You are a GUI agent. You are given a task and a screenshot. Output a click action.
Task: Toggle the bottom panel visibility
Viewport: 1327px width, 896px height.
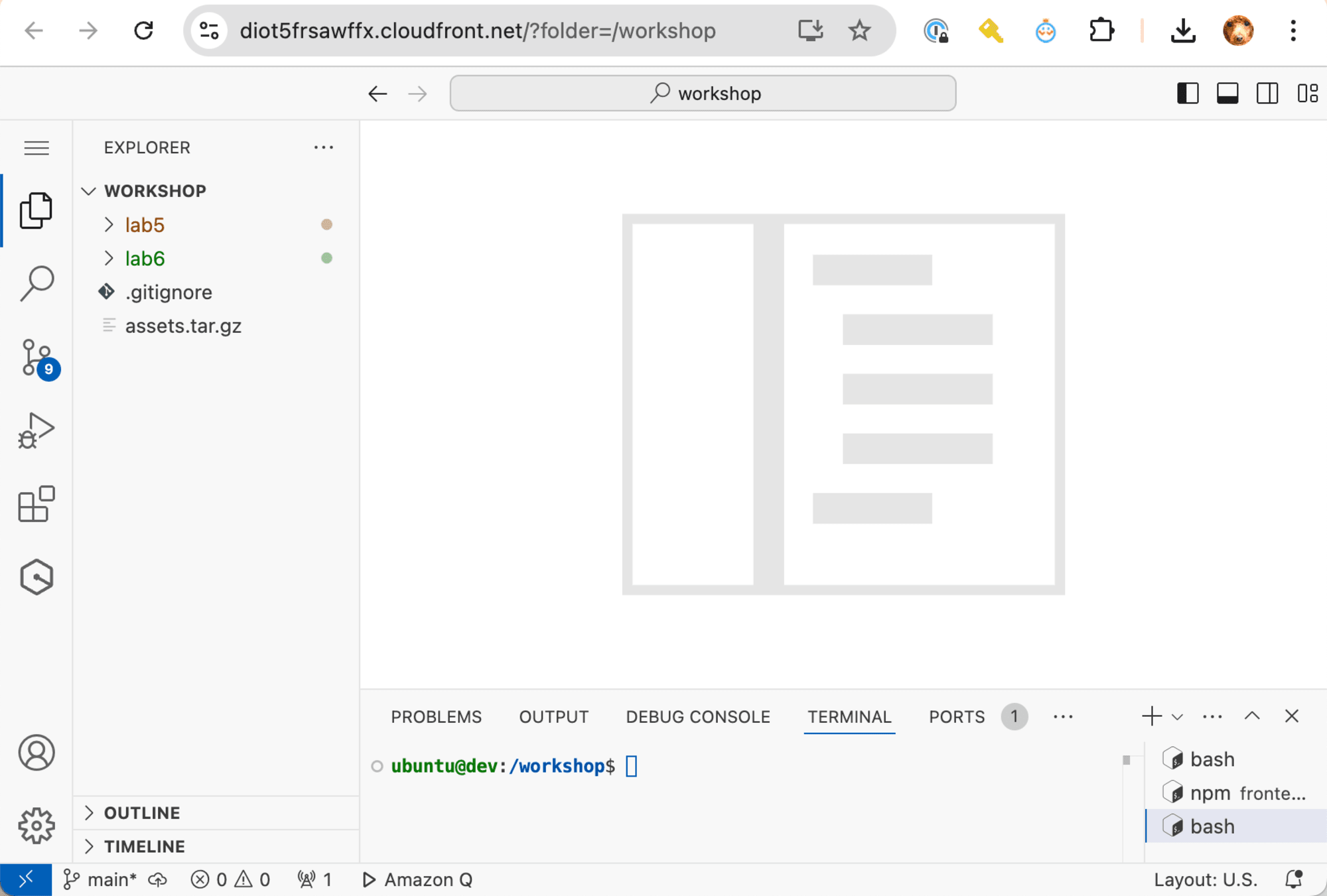pos(1227,94)
